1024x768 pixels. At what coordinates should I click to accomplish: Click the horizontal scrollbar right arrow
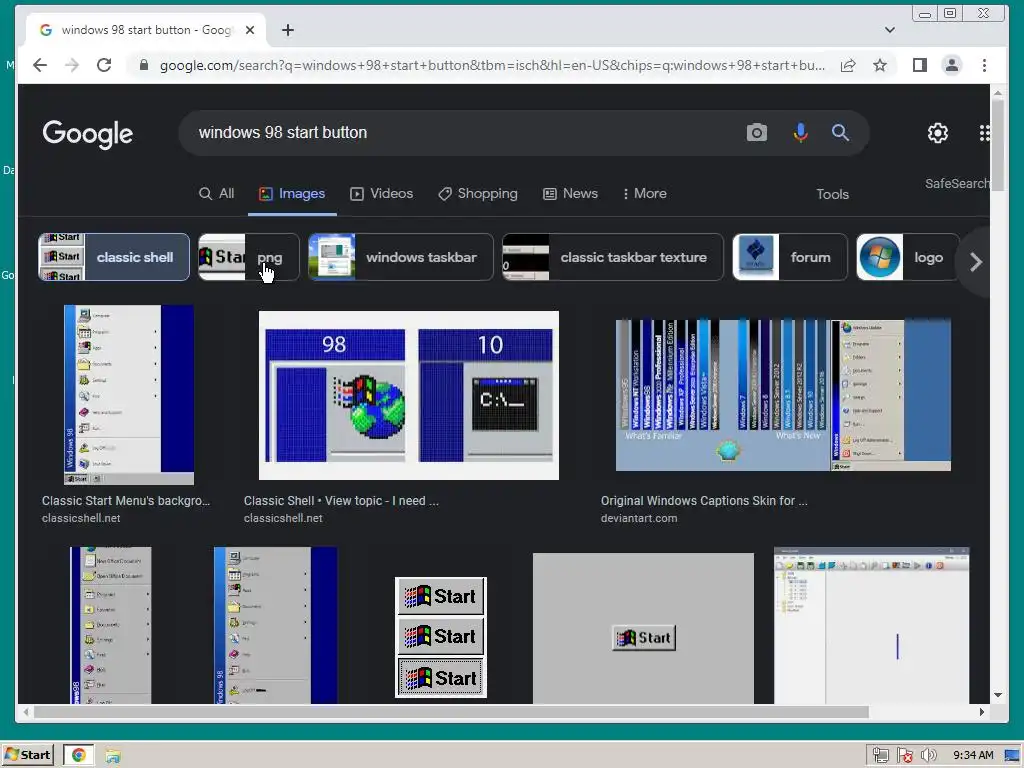tap(982, 712)
